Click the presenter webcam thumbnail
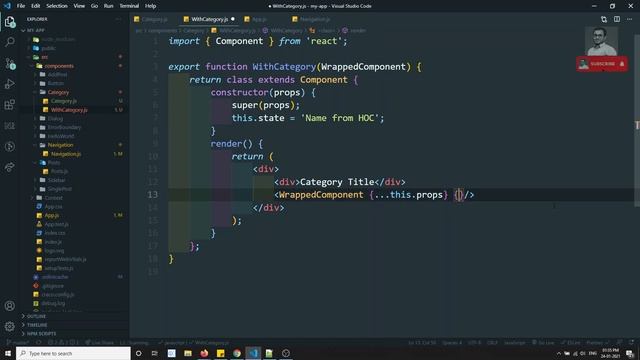The height and width of the screenshot is (360, 640). (601, 41)
